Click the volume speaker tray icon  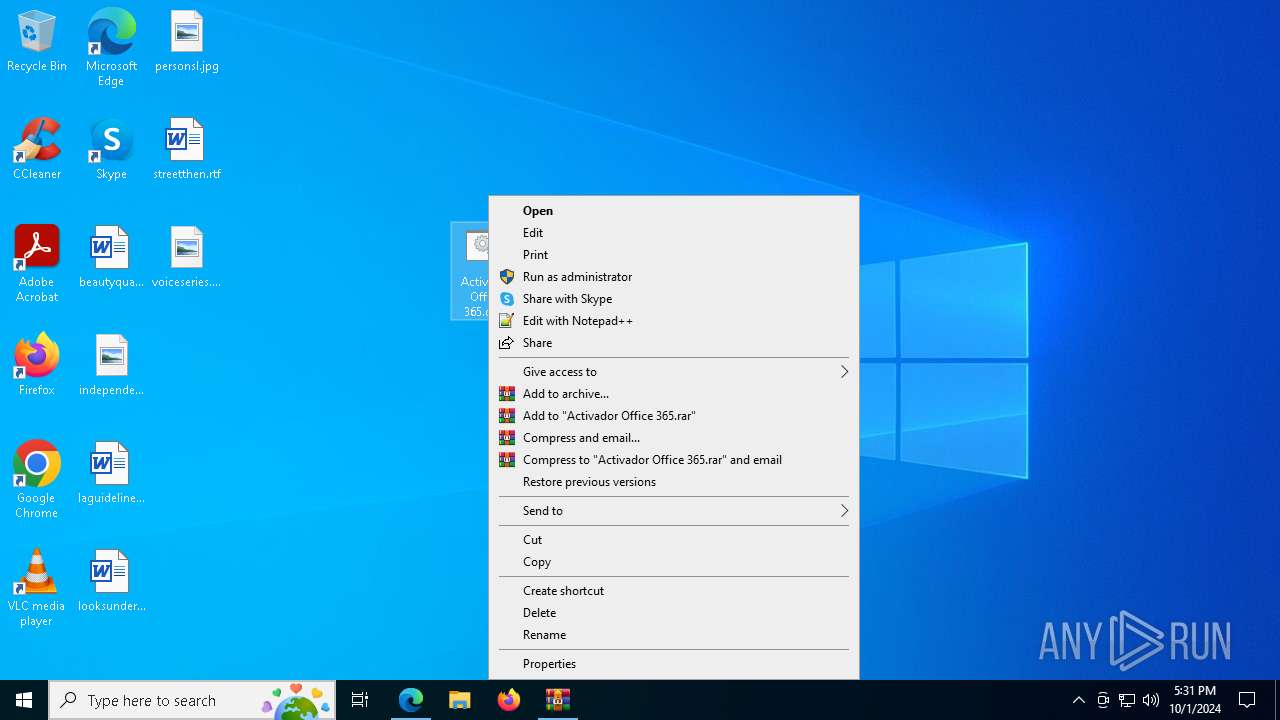1151,700
